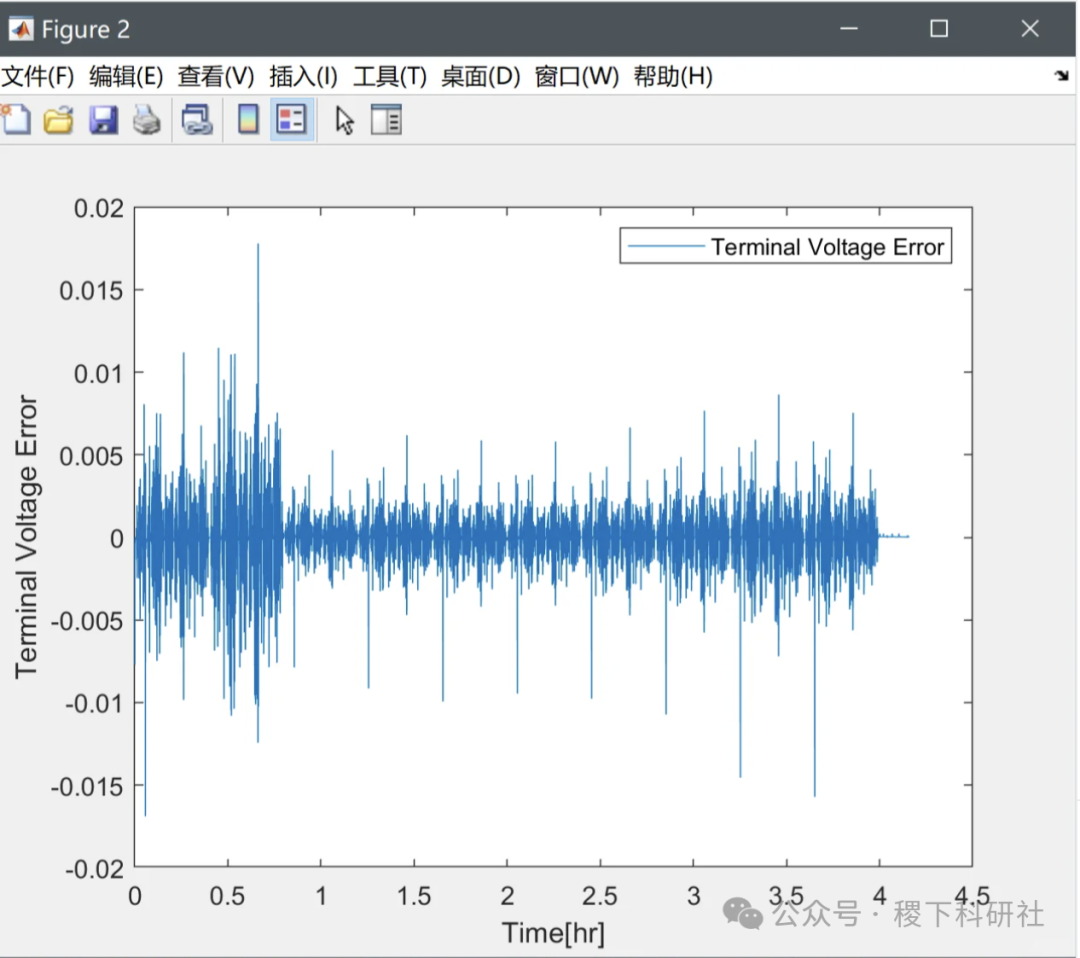Click the vertical Terminal Voltage Error axis label
The width and height of the screenshot is (1080, 958).
(26, 537)
